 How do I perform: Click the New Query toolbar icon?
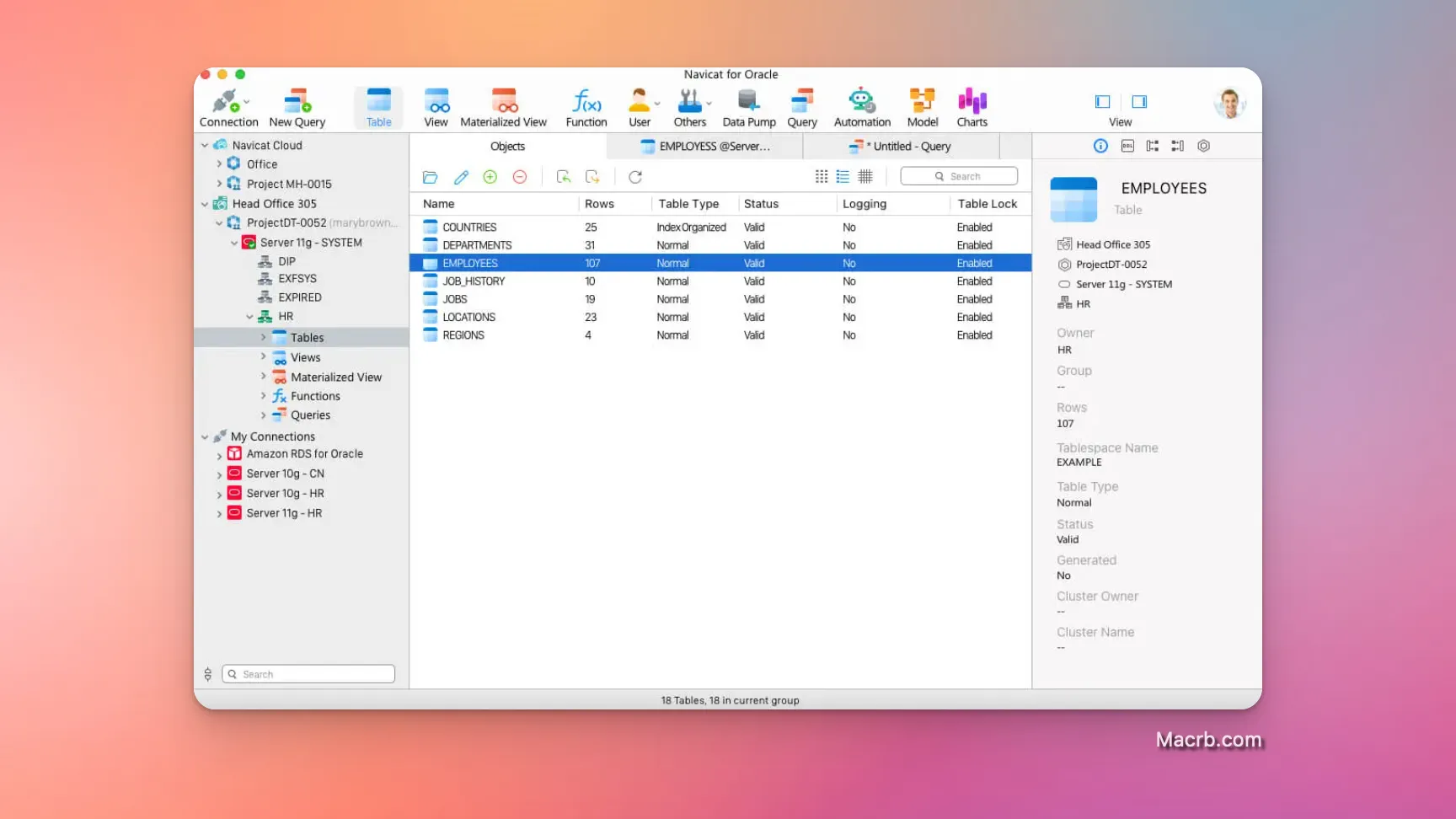(x=297, y=108)
